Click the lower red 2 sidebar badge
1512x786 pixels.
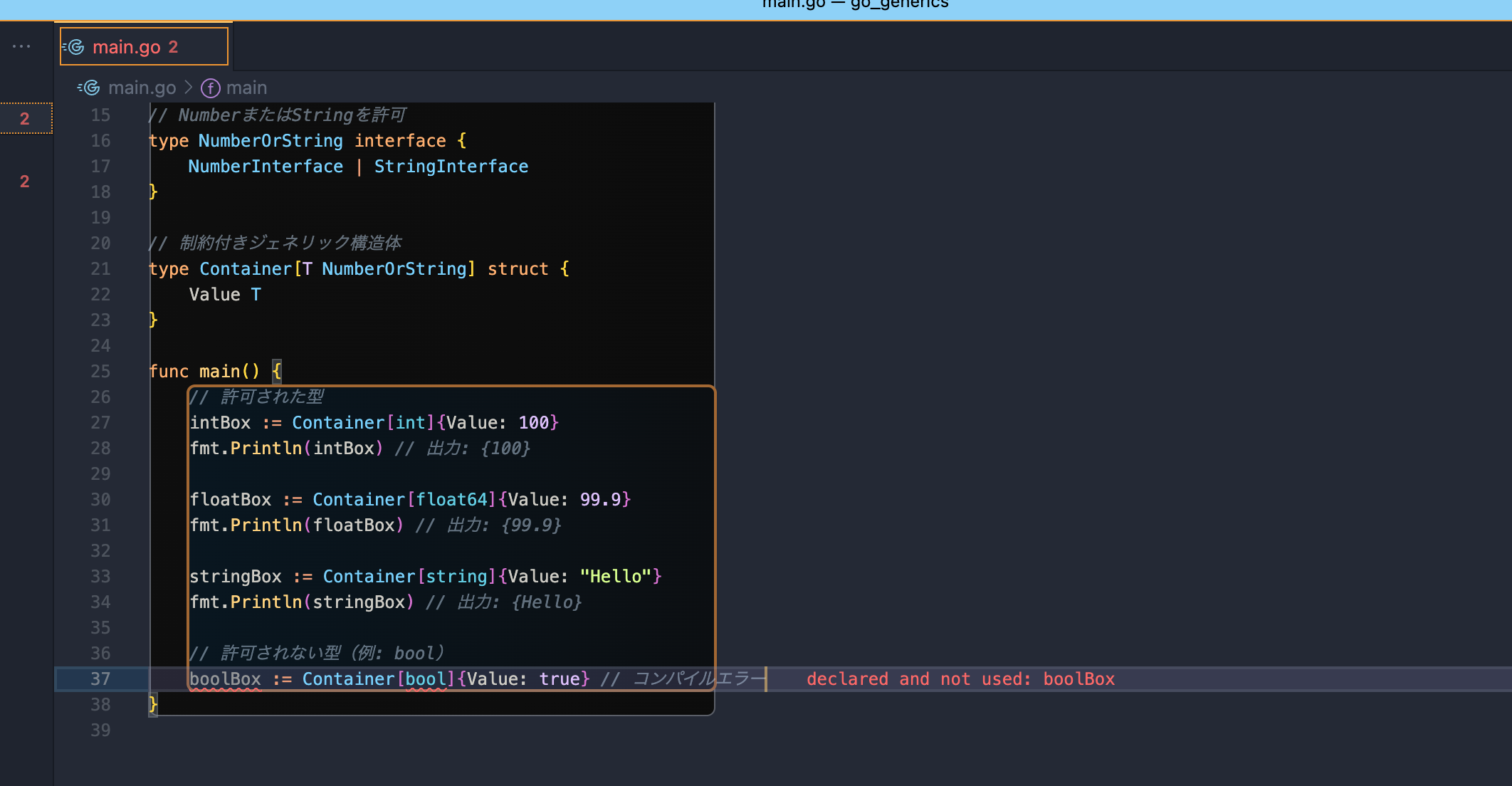[x=25, y=182]
